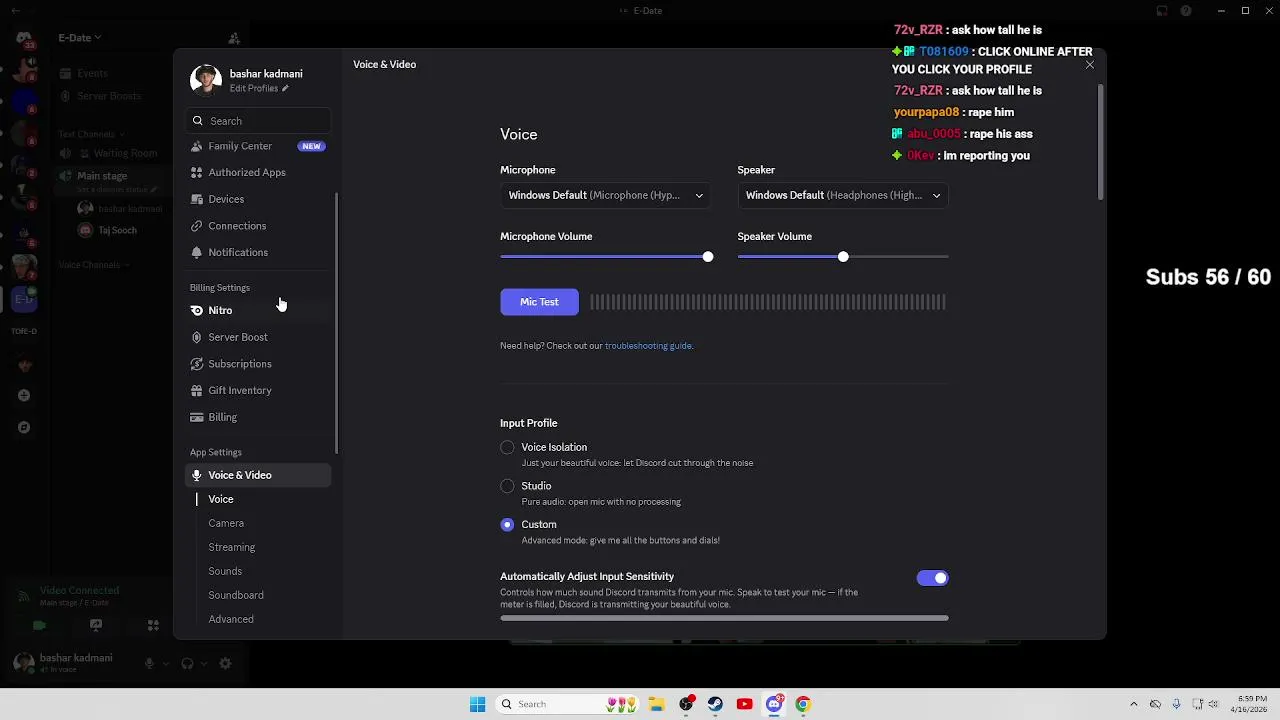The width and height of the screenshot is (1280, 720).
Task: Open Notifications settings page
Action: pos(258,252)
